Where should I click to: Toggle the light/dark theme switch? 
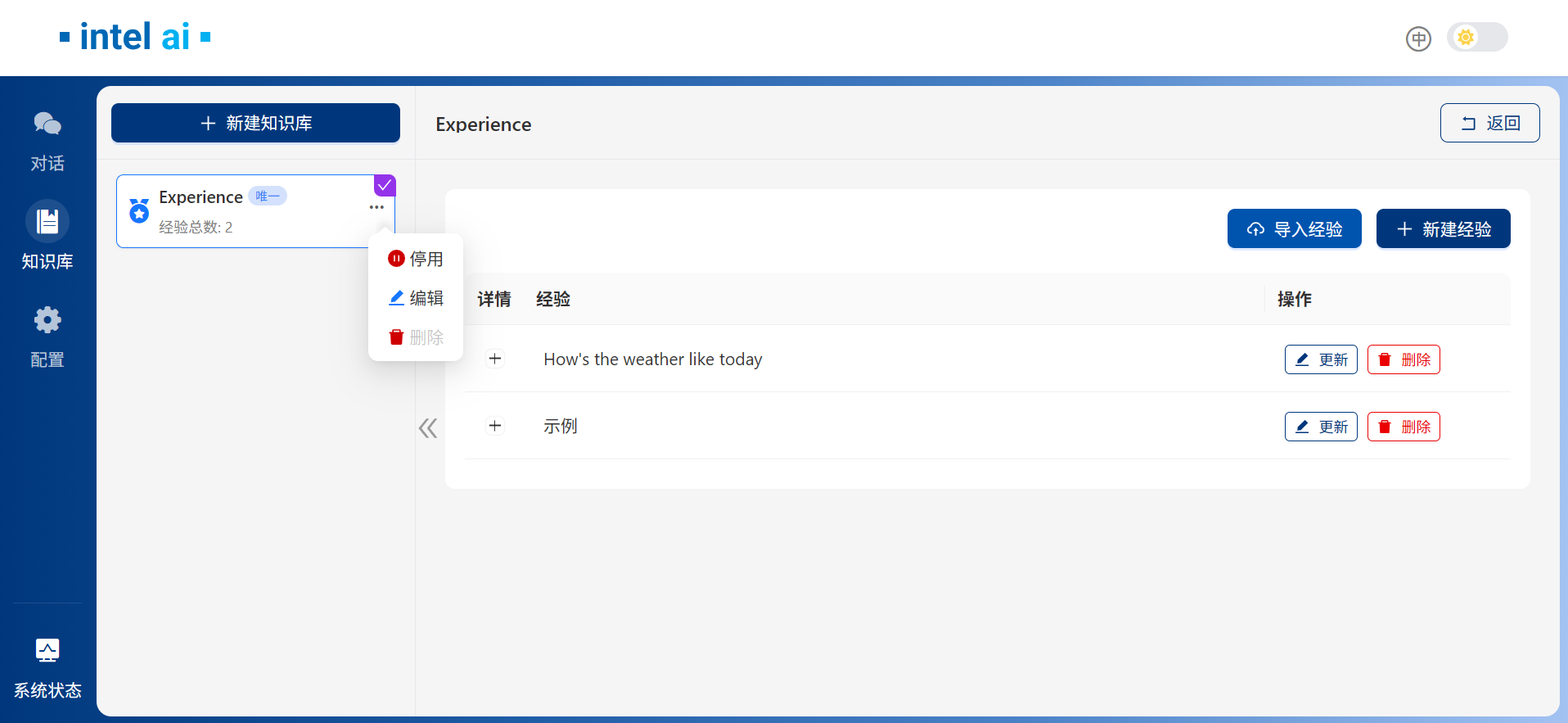(1477, 38)
